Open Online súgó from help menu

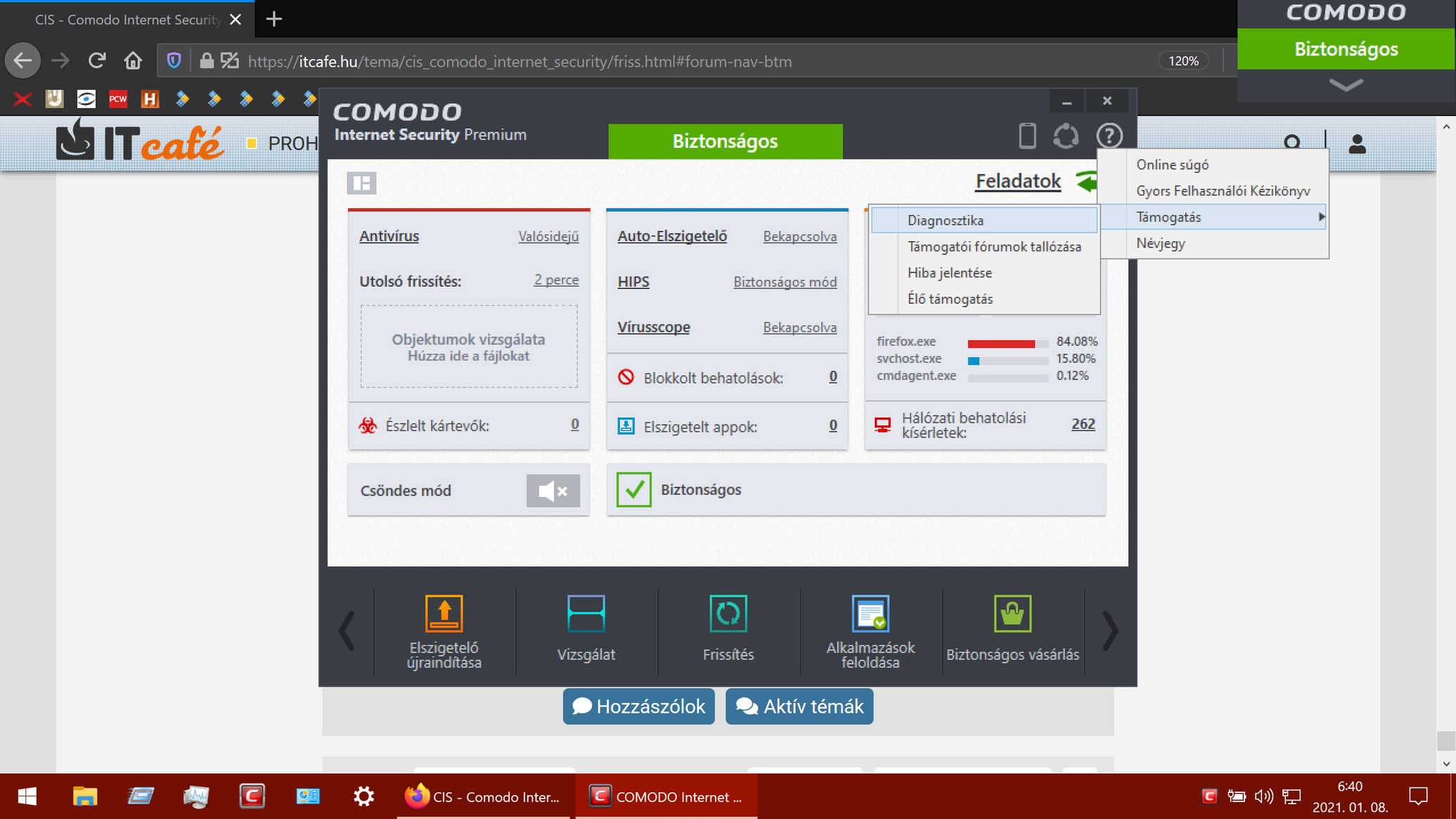1214,165
